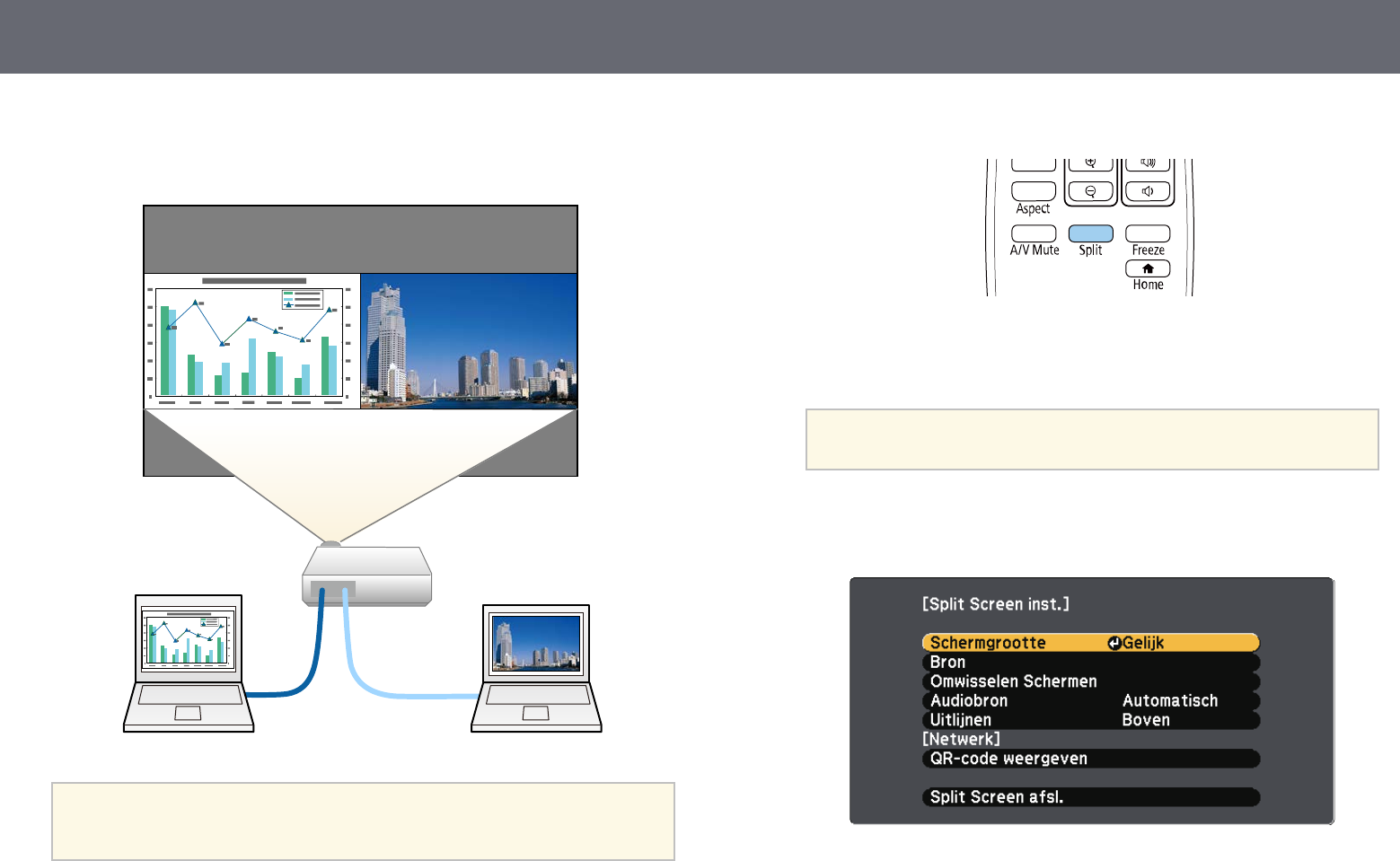Open the Audiobron setting set to Automatisch
Image resolution: width=1400 pixels, height=861 pixels.
[x=1090, y=701]
